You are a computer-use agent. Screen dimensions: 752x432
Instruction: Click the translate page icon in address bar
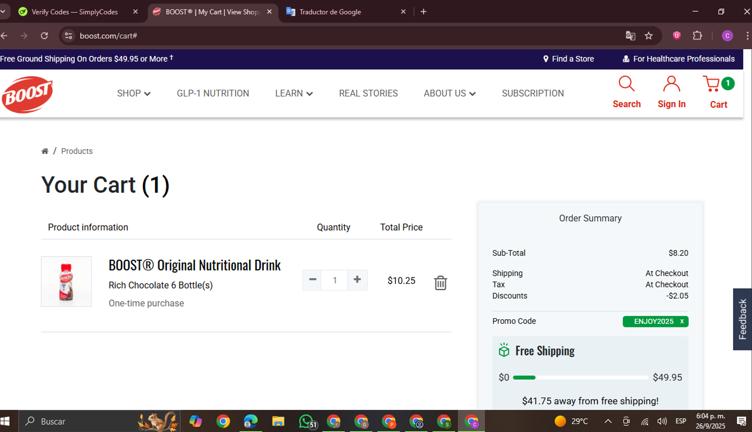coord(630,35)
